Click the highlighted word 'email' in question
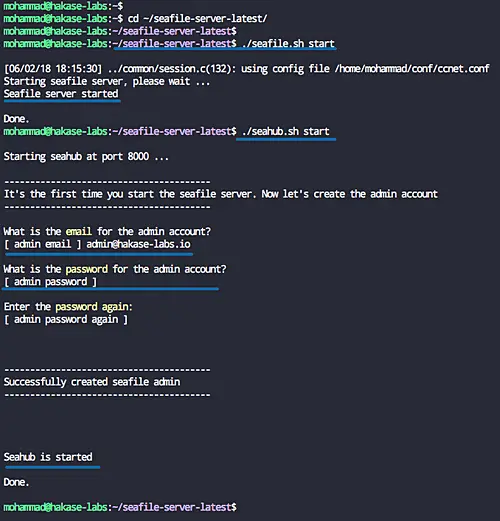This screenshot has height=521, width=500. coord(78,231)
